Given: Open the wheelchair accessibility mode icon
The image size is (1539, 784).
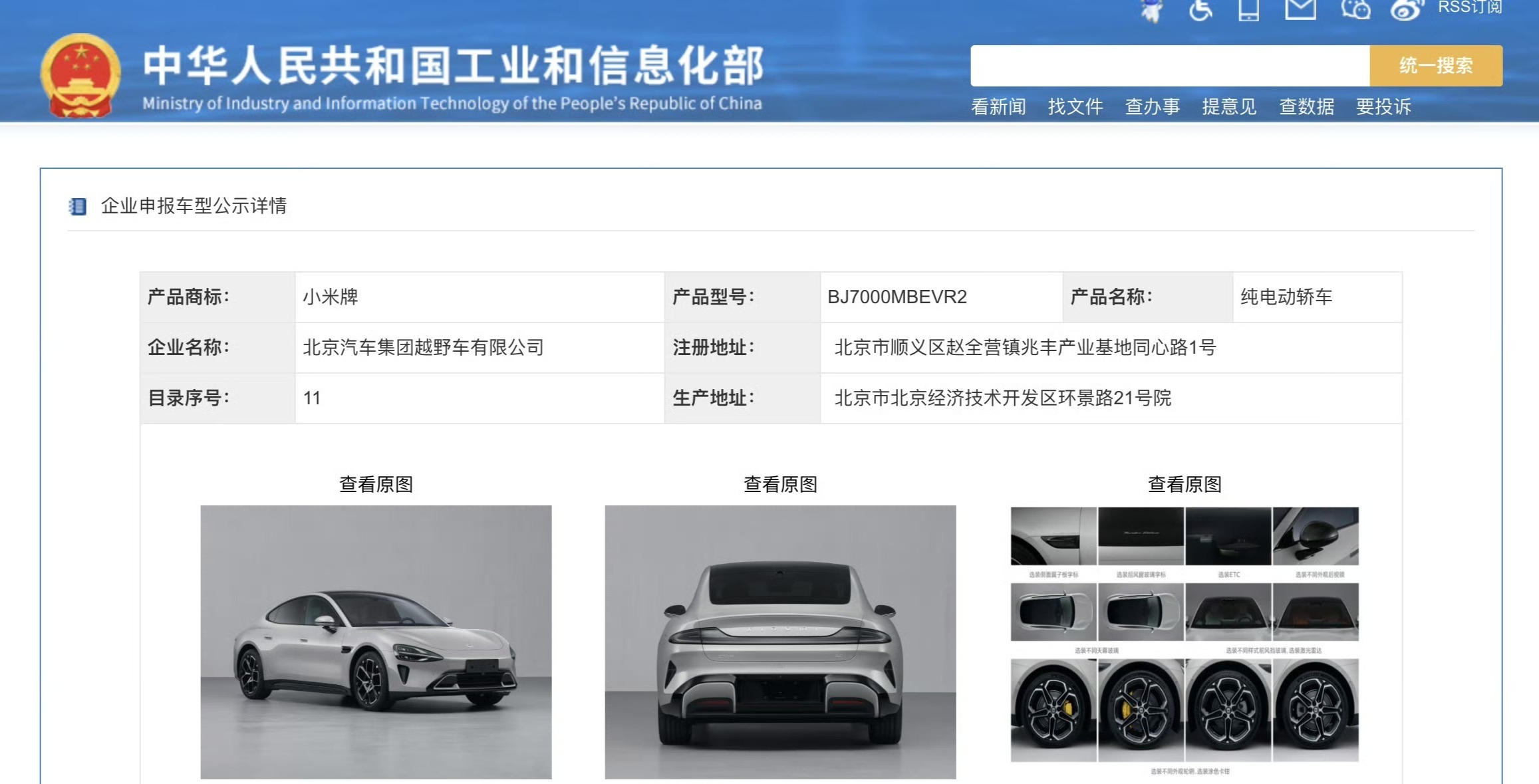Looking at the screenshot, I should (x=1200, y=10).
